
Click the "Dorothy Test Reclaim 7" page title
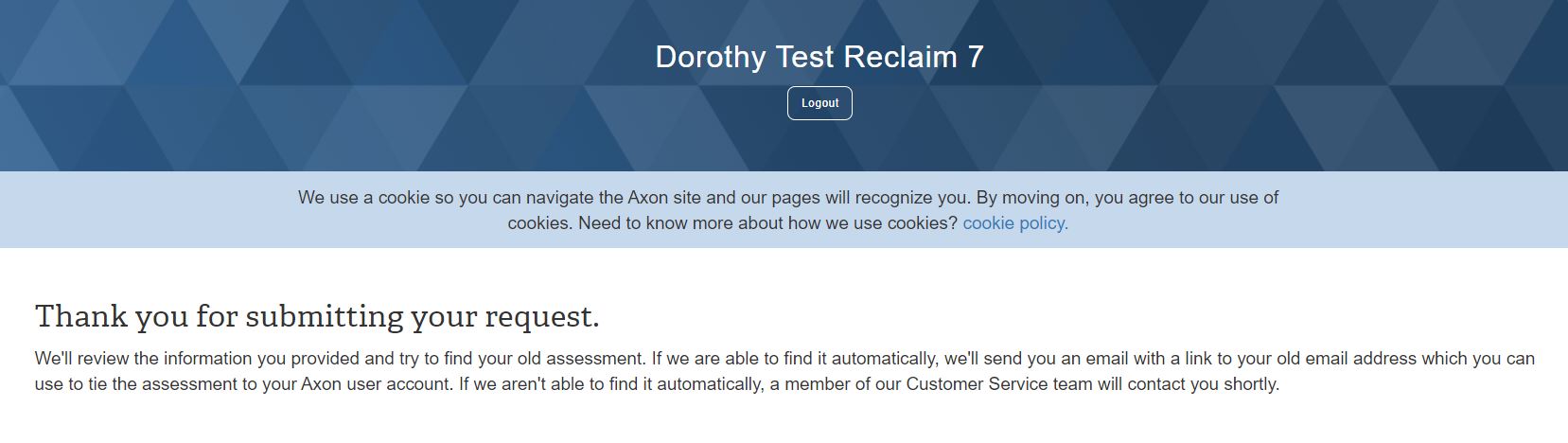[x=819, y=57]
